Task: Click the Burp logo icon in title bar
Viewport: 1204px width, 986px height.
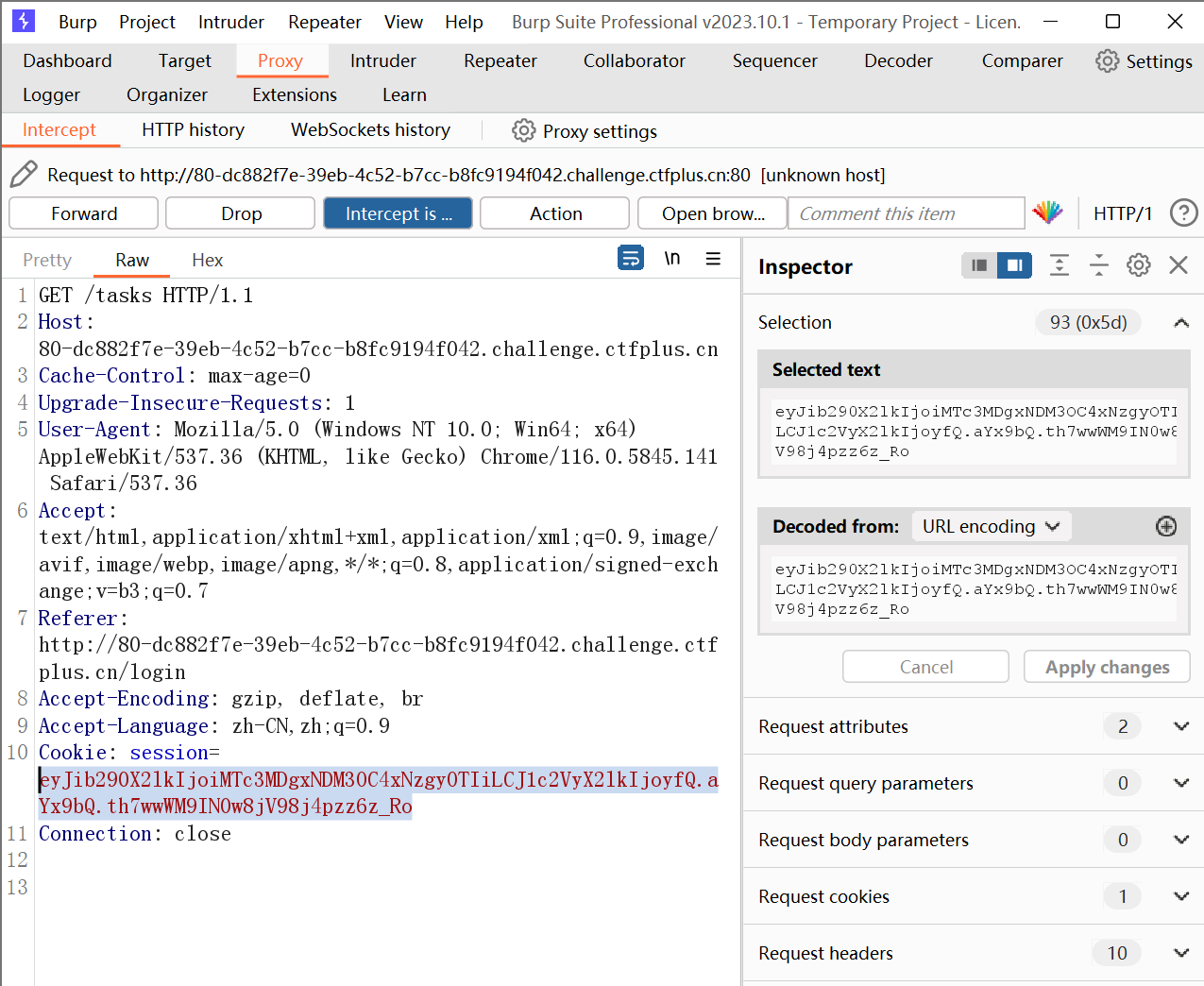Action: [x=24, y=21]
